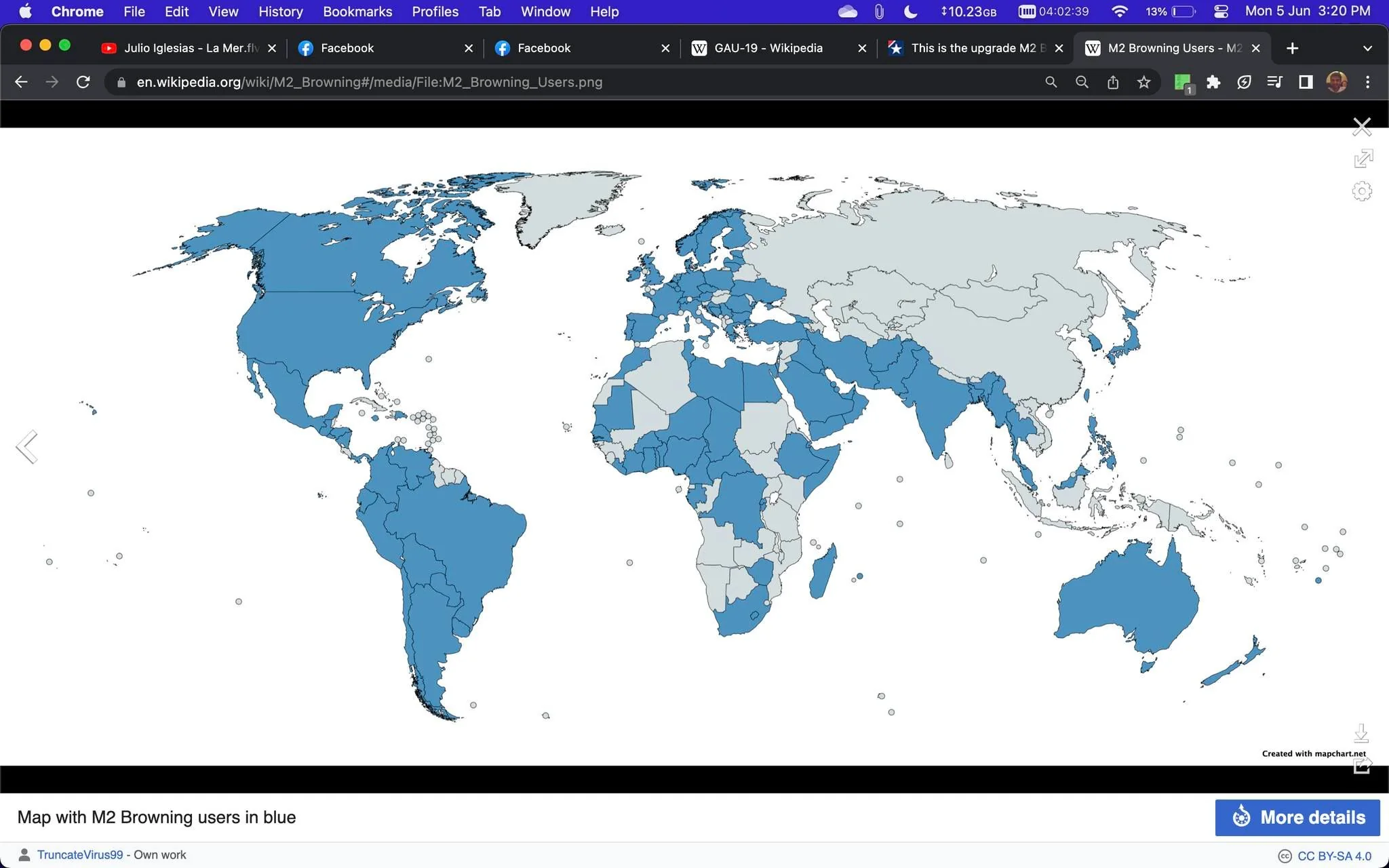1389x868 pixels.
Task: Open the image in full screen mode
Action: point(1363,159)
